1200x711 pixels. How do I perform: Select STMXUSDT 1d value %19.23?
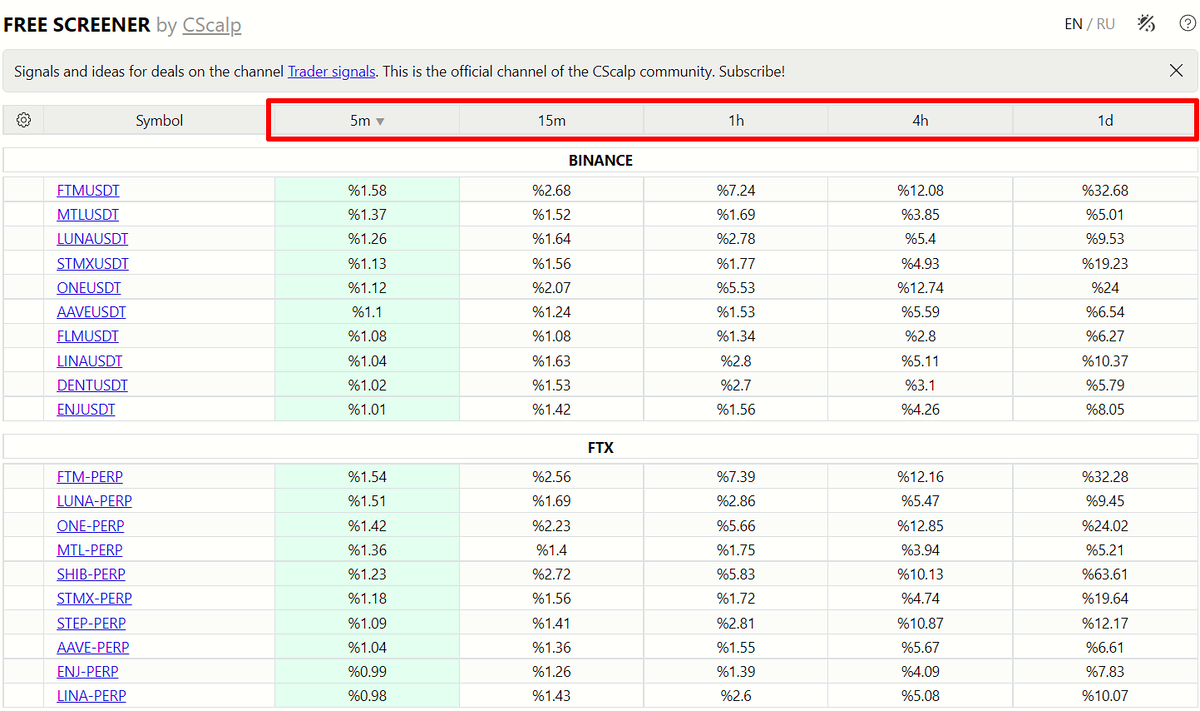1105,264
